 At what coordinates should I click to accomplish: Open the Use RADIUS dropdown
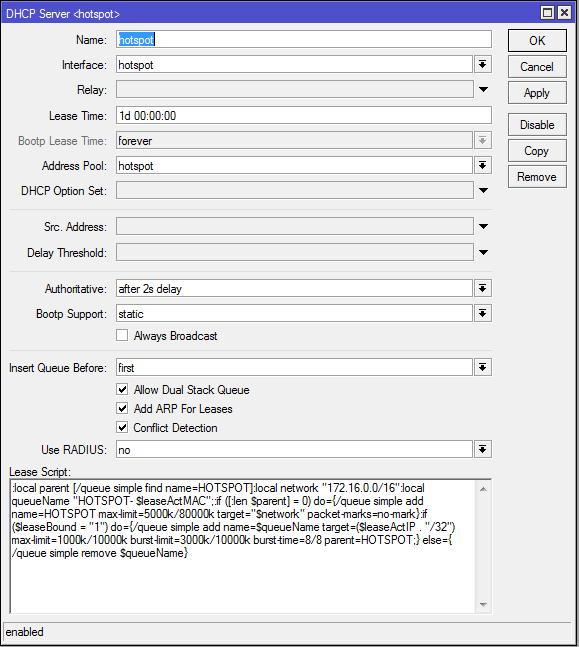(x=482, y=449)
